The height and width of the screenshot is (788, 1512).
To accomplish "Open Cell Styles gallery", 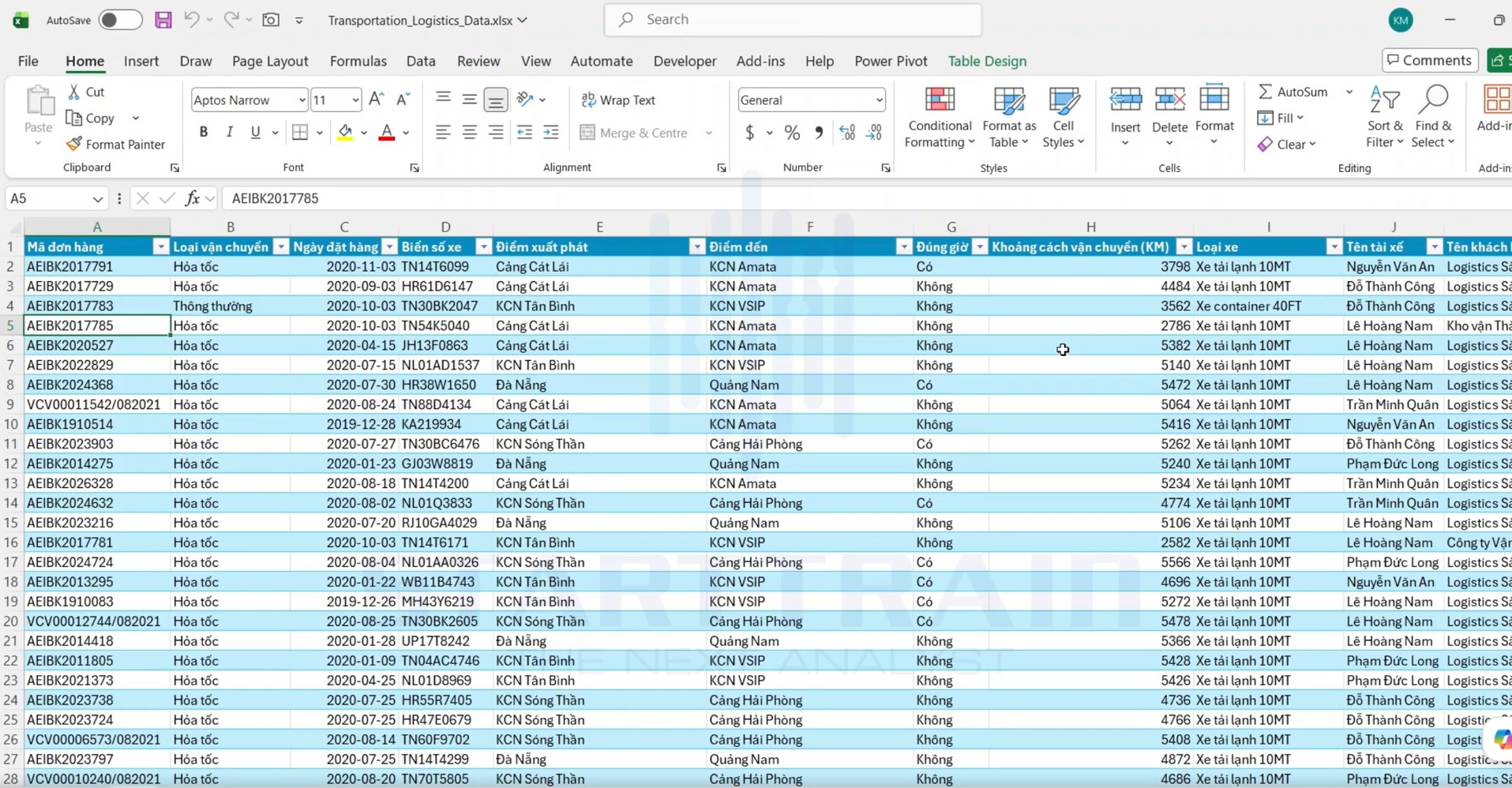I will [x=1063, y=118].
